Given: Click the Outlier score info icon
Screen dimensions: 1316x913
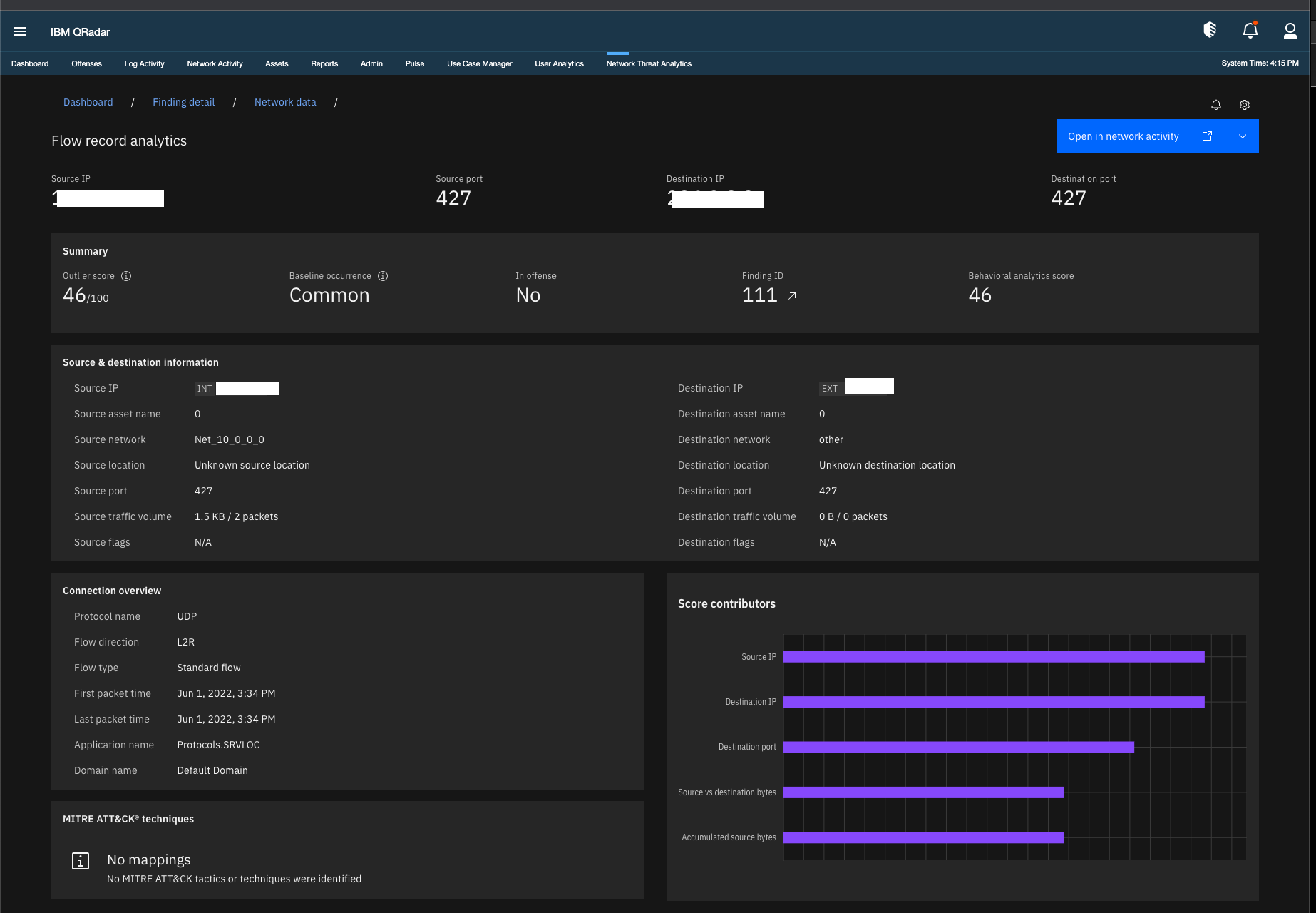Looking at the screenshot, I should click(x=126, y=276).
